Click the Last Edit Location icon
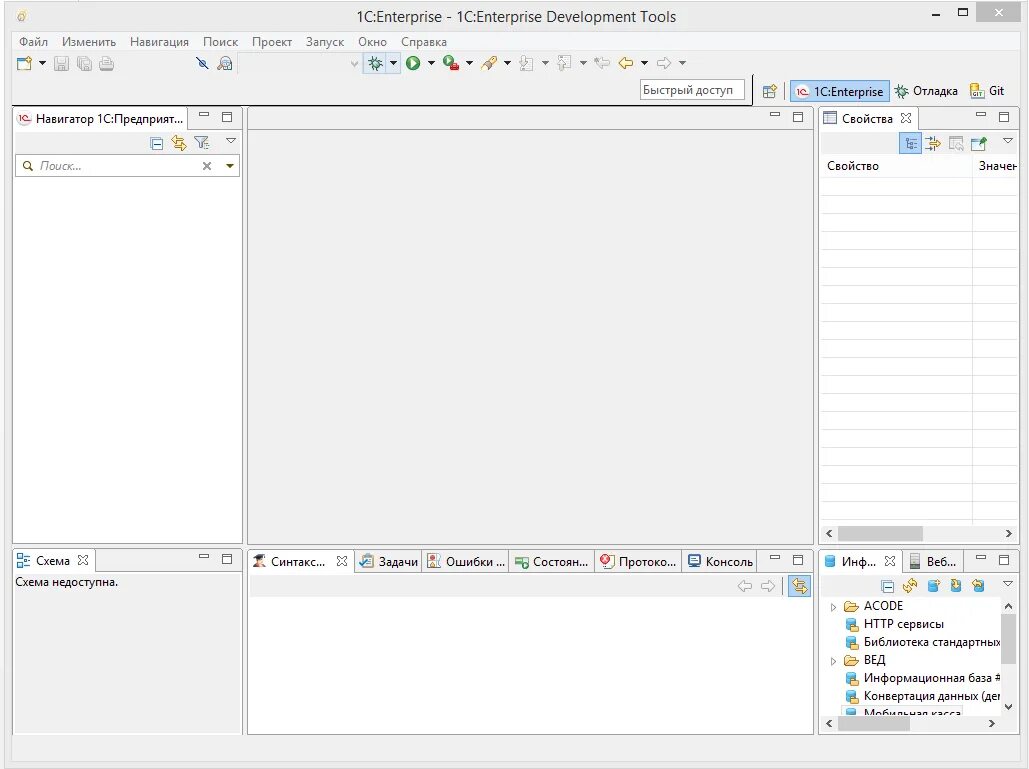The width and height of the screenshot is (1029, 769). click(602, 64)
